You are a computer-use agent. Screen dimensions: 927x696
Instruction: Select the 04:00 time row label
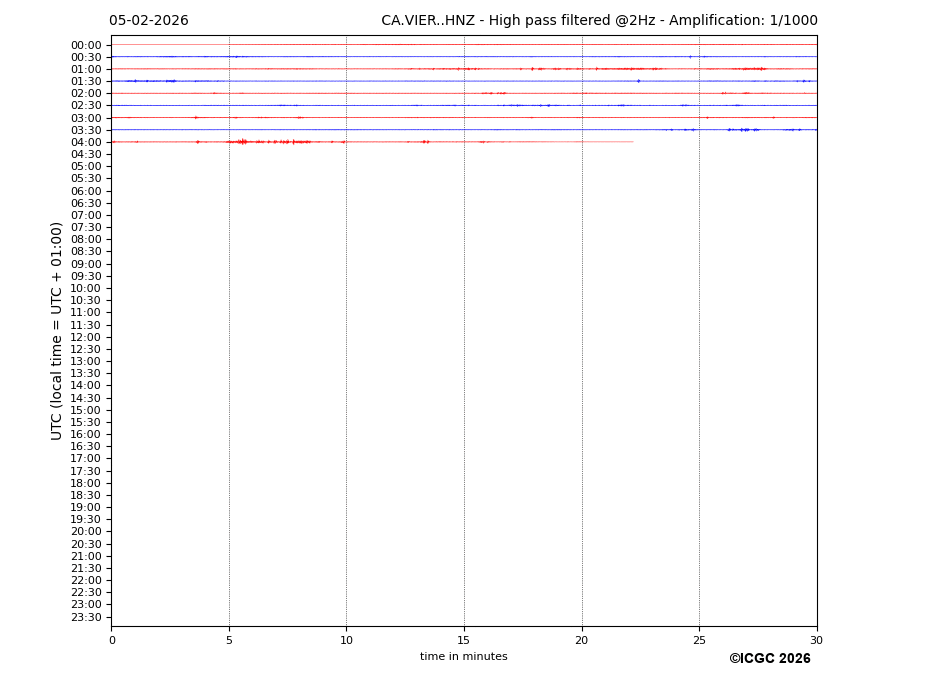[x=86, y=142]
